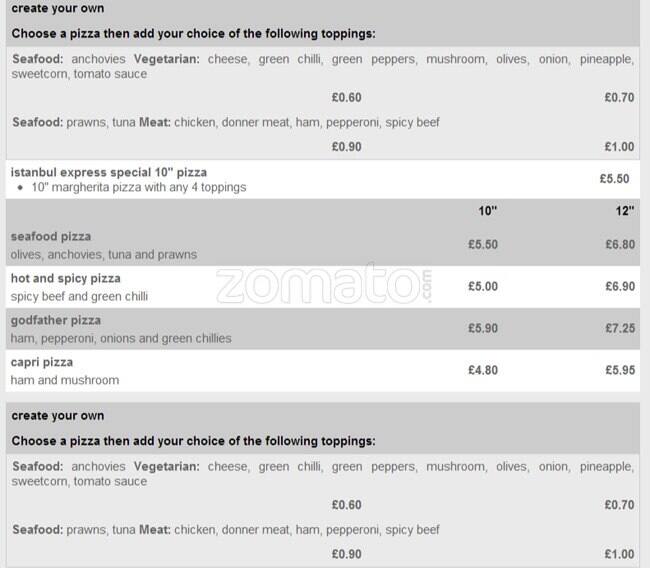Click the top create your own heading
The width and height of the screenshot is (650, 568).
tap(58, 8)
